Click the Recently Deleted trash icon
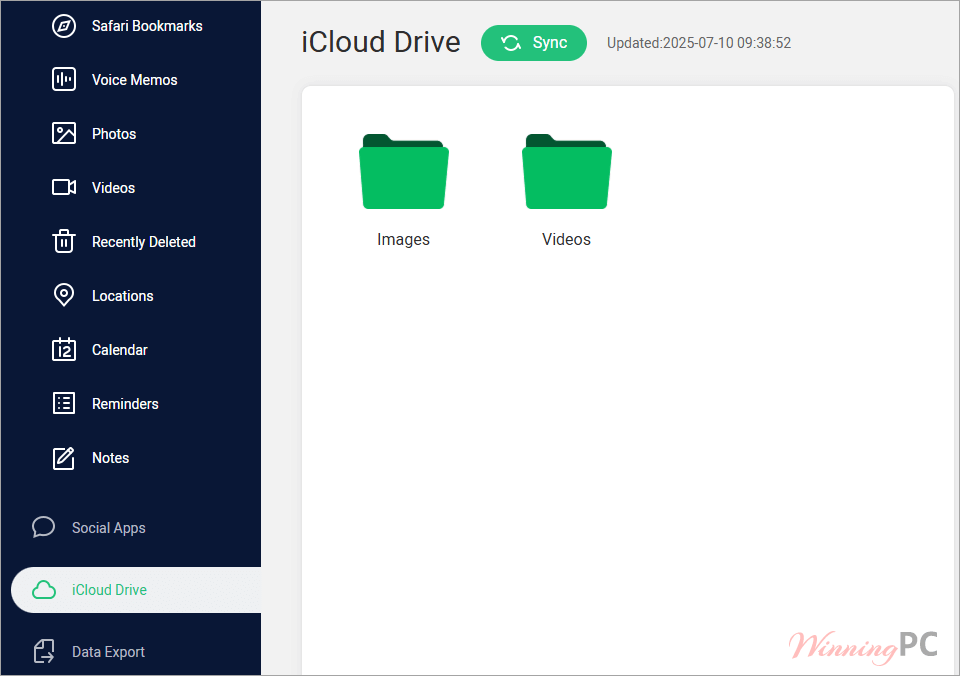 [64, 241]
